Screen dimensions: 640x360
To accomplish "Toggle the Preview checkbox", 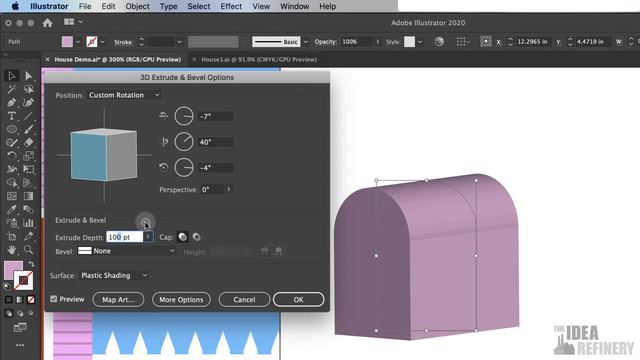I will click(54, 299).
